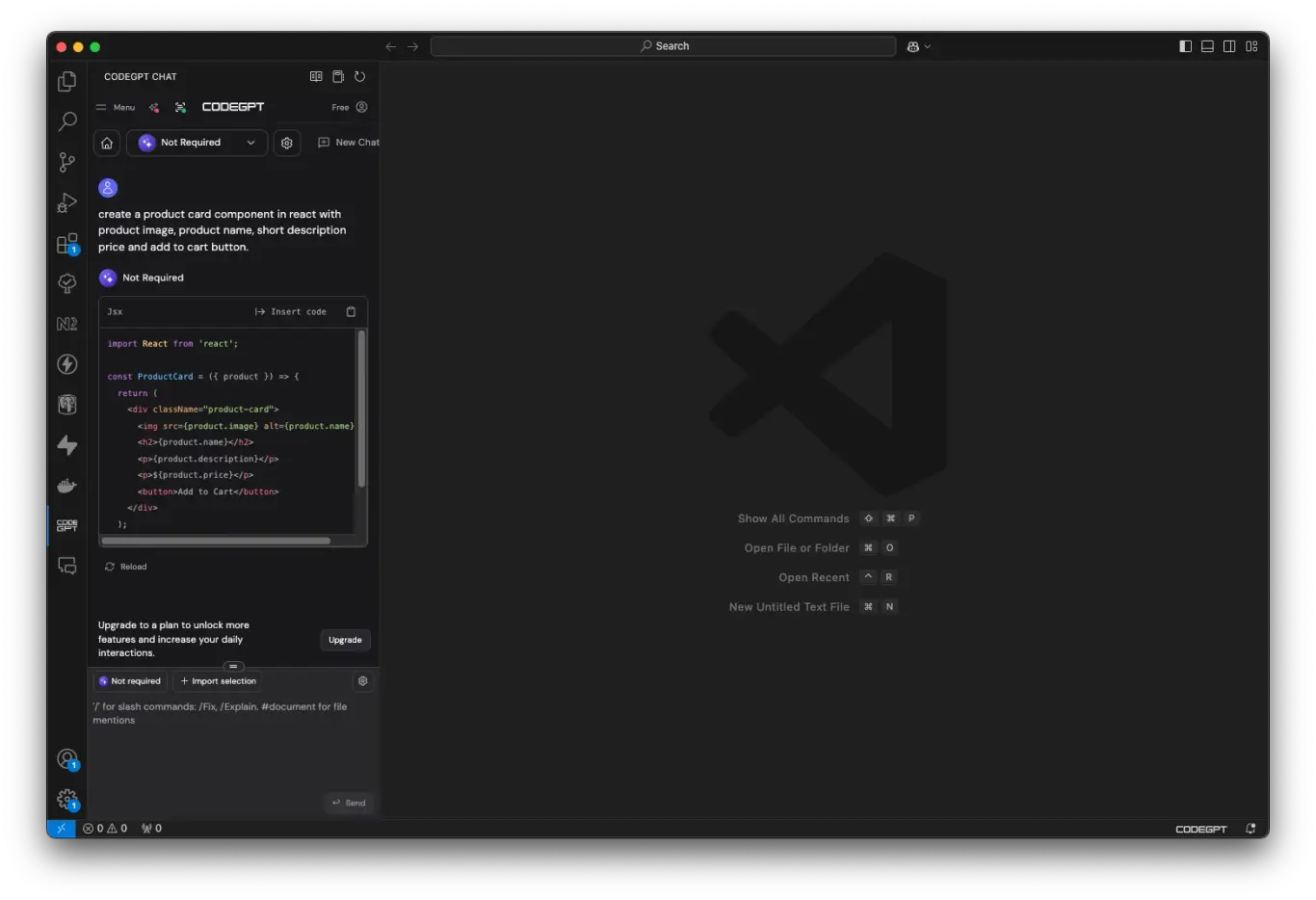Viewport: 1316px width, 900px height.
Task: Click the Free plan label
Action: pyautogui.click(x=340, y=107)
